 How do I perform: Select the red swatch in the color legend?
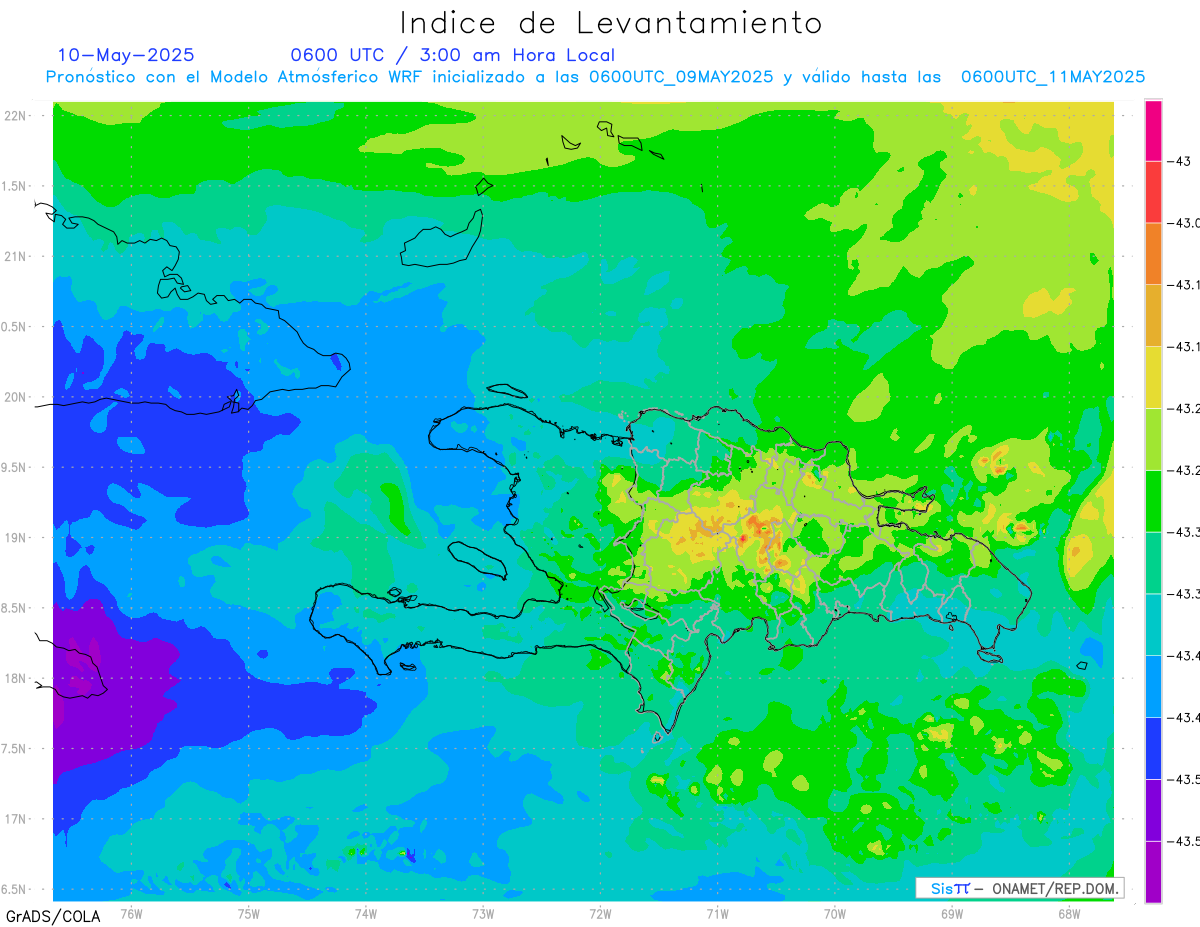tap(1153, 192)
